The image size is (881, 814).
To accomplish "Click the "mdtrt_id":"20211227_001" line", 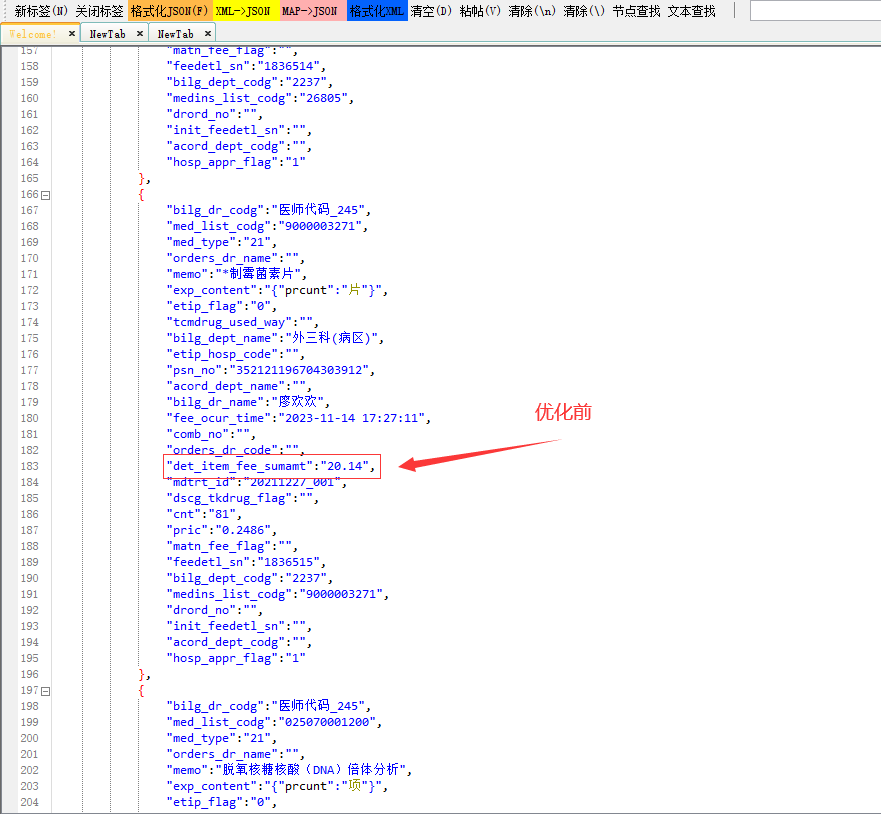I will click(256, 483).
